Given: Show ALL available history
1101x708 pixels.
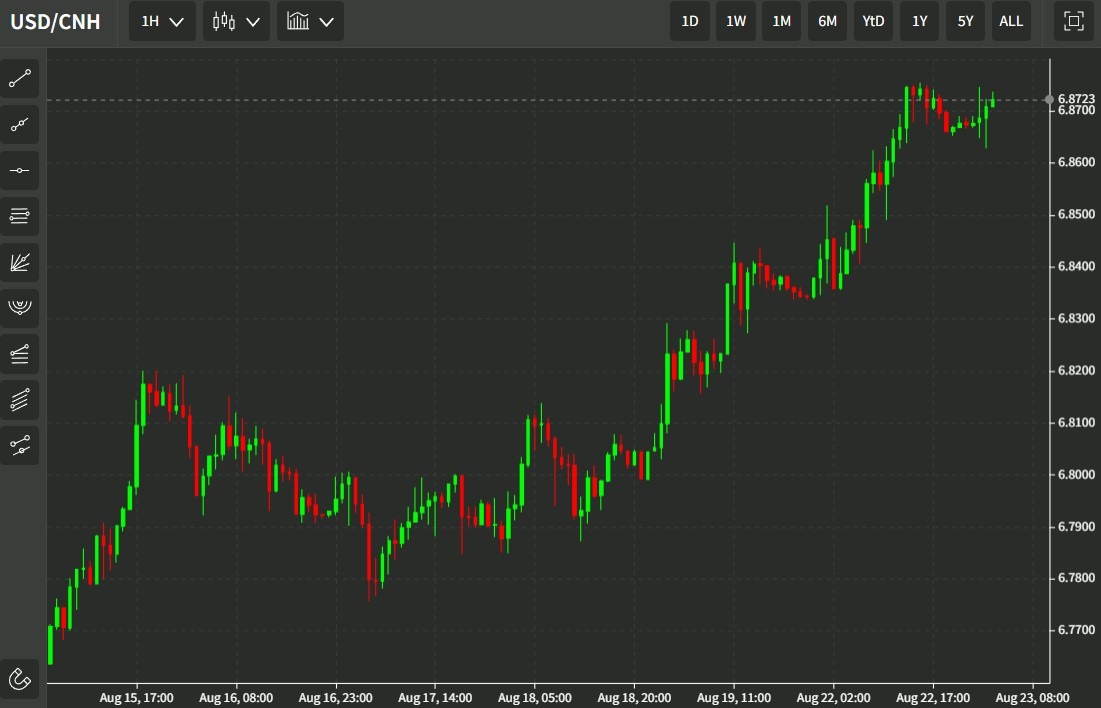Looking at the screenshot, I should pos(1011,21).
